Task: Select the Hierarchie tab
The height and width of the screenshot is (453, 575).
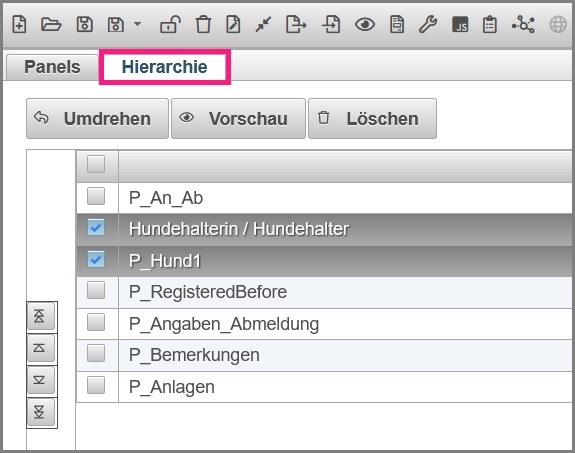Action: point(165,67)
